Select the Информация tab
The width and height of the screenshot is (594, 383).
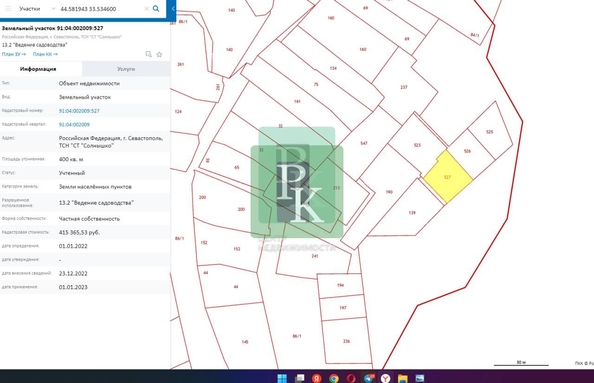pyautogui.click(x=38, y=69)
